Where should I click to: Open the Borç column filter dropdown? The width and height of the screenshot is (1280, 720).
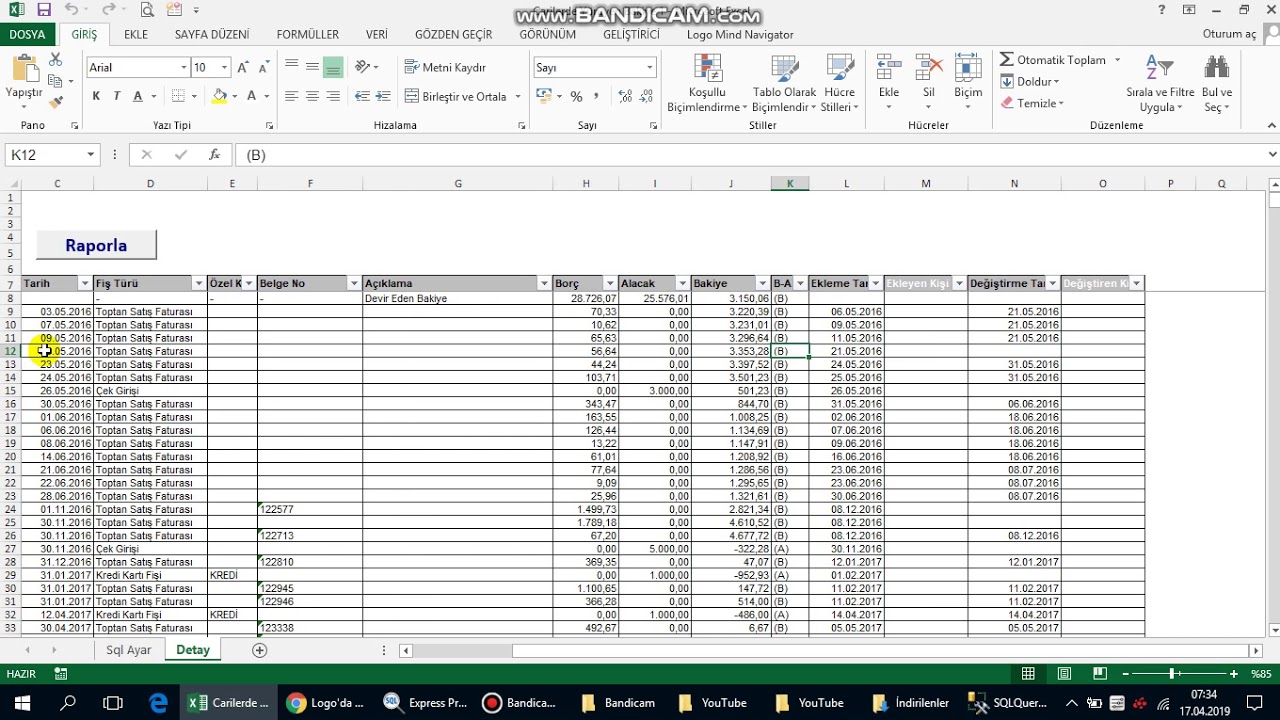click(x=609, y=284)
